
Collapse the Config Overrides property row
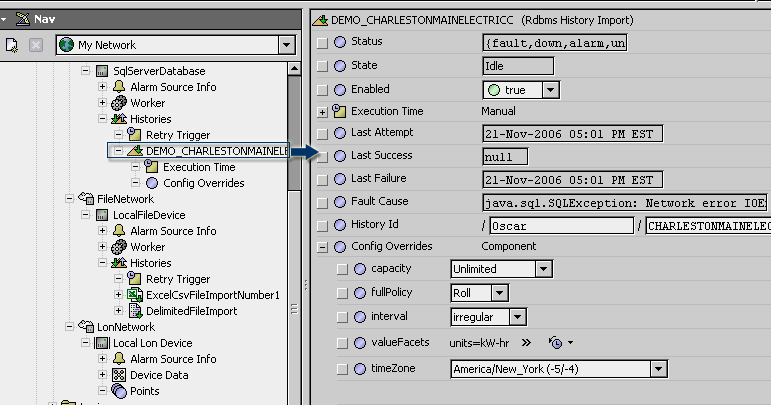(322, 246)
